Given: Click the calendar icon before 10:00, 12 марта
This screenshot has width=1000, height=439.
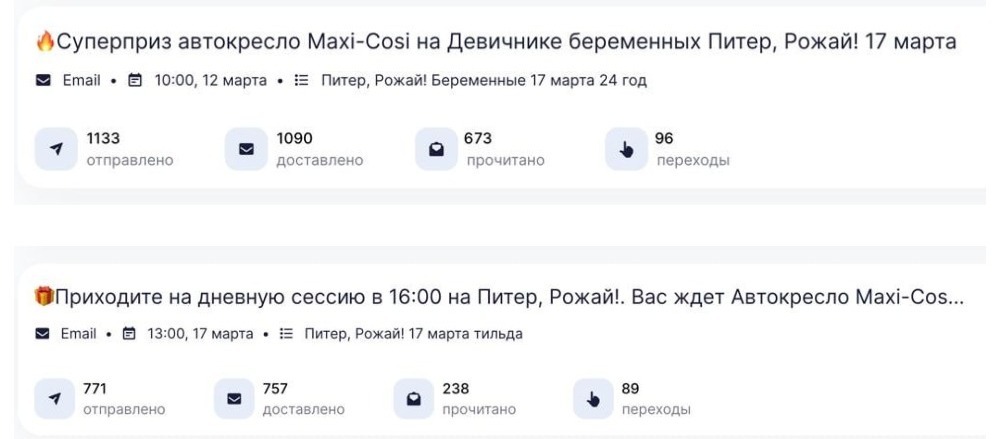Looking at the screenshot, I should click(x=136, y=81).
